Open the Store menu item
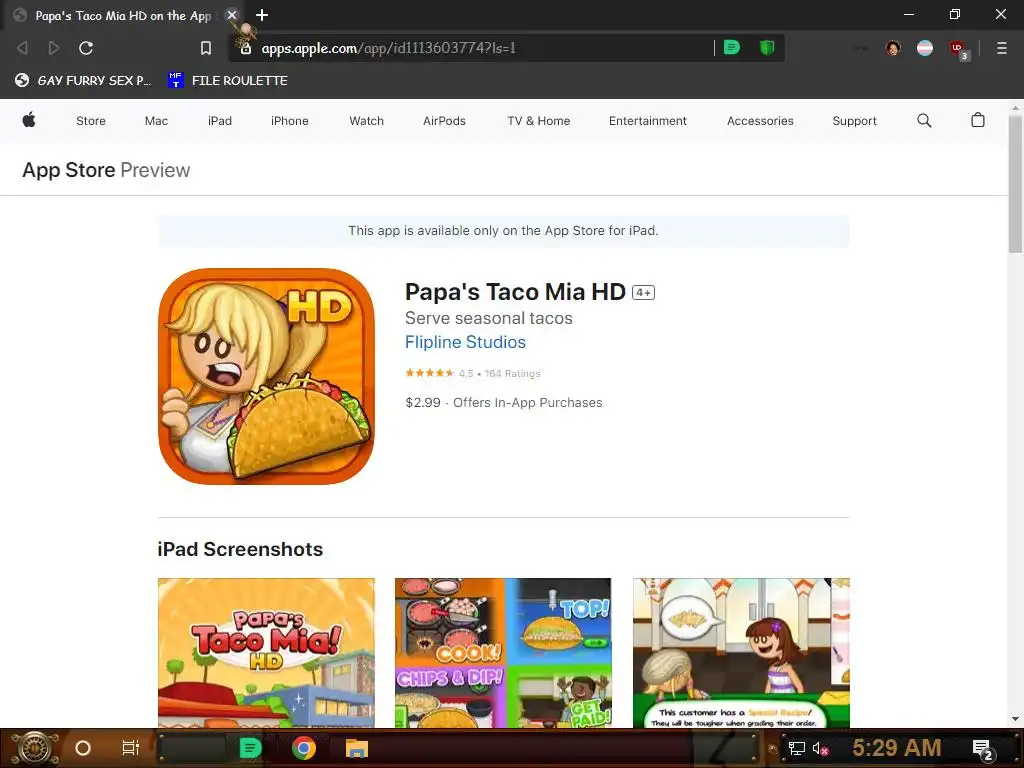The image size is (1024, 768). [x=91, y=121]
